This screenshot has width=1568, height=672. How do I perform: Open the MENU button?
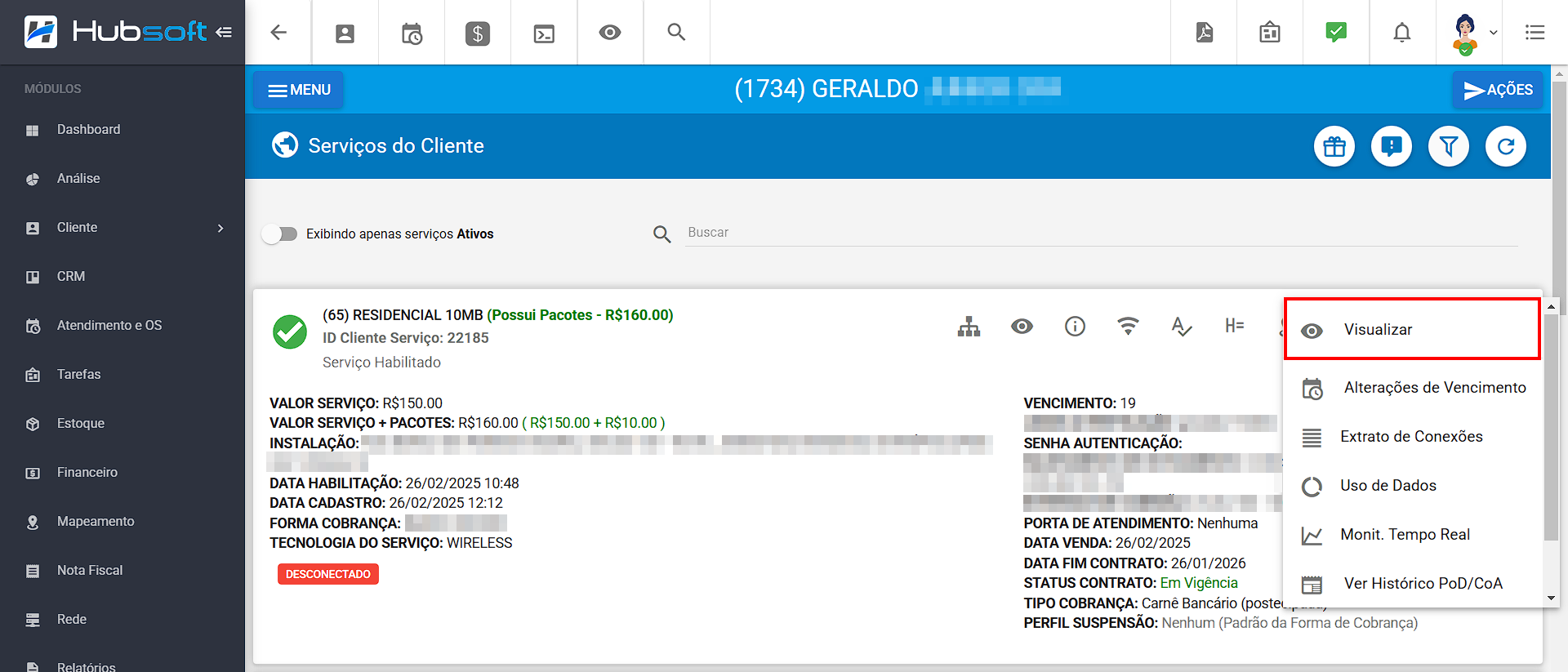298,90
